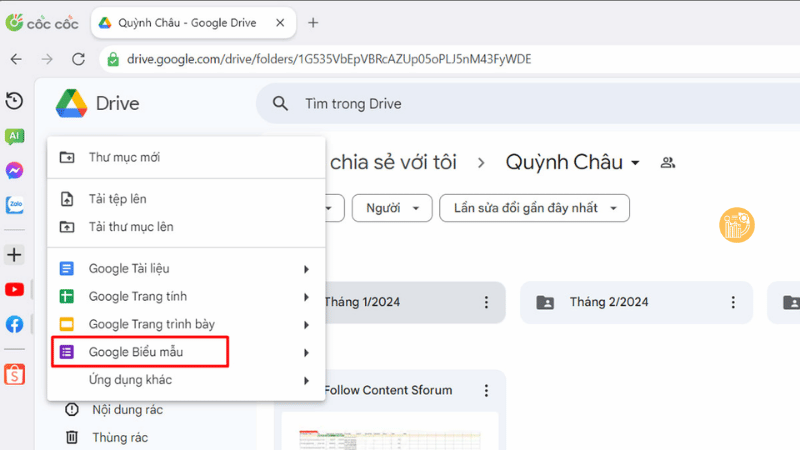The width and height of the screenshot is (800, 450).
Task: Close the Quỳnh Châu - Google Drive tab
Action: pyautogui.click(x=280, y=23)
